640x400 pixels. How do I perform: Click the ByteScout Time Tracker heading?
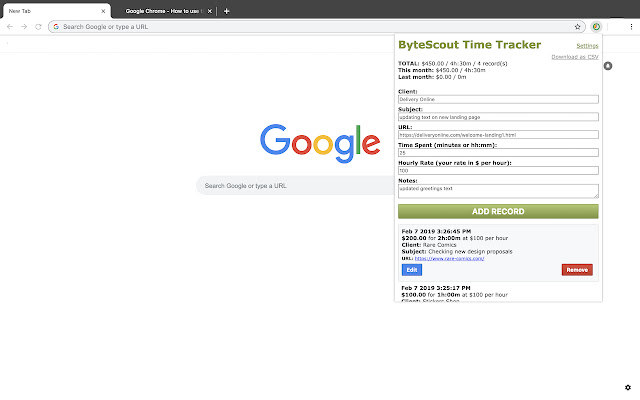tap(469, 44)
